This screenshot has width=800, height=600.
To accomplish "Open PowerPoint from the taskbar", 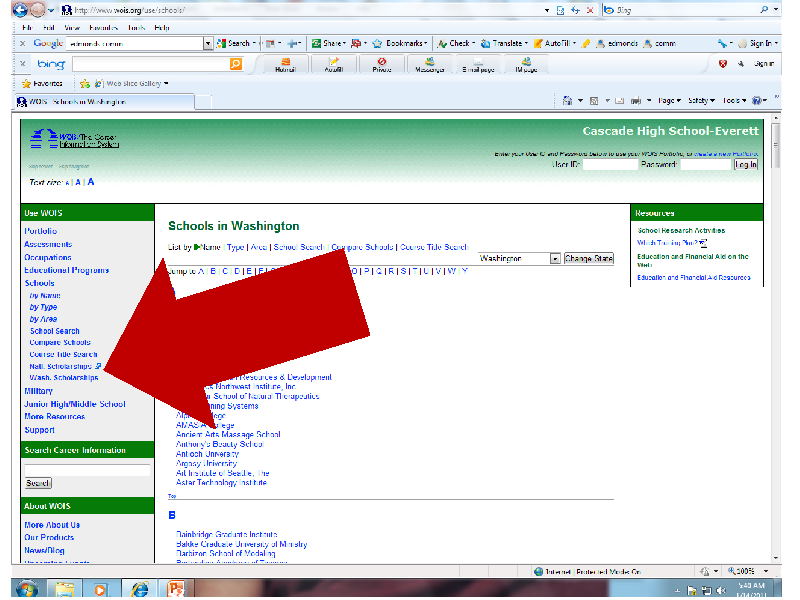I will (x=176, y=589).
